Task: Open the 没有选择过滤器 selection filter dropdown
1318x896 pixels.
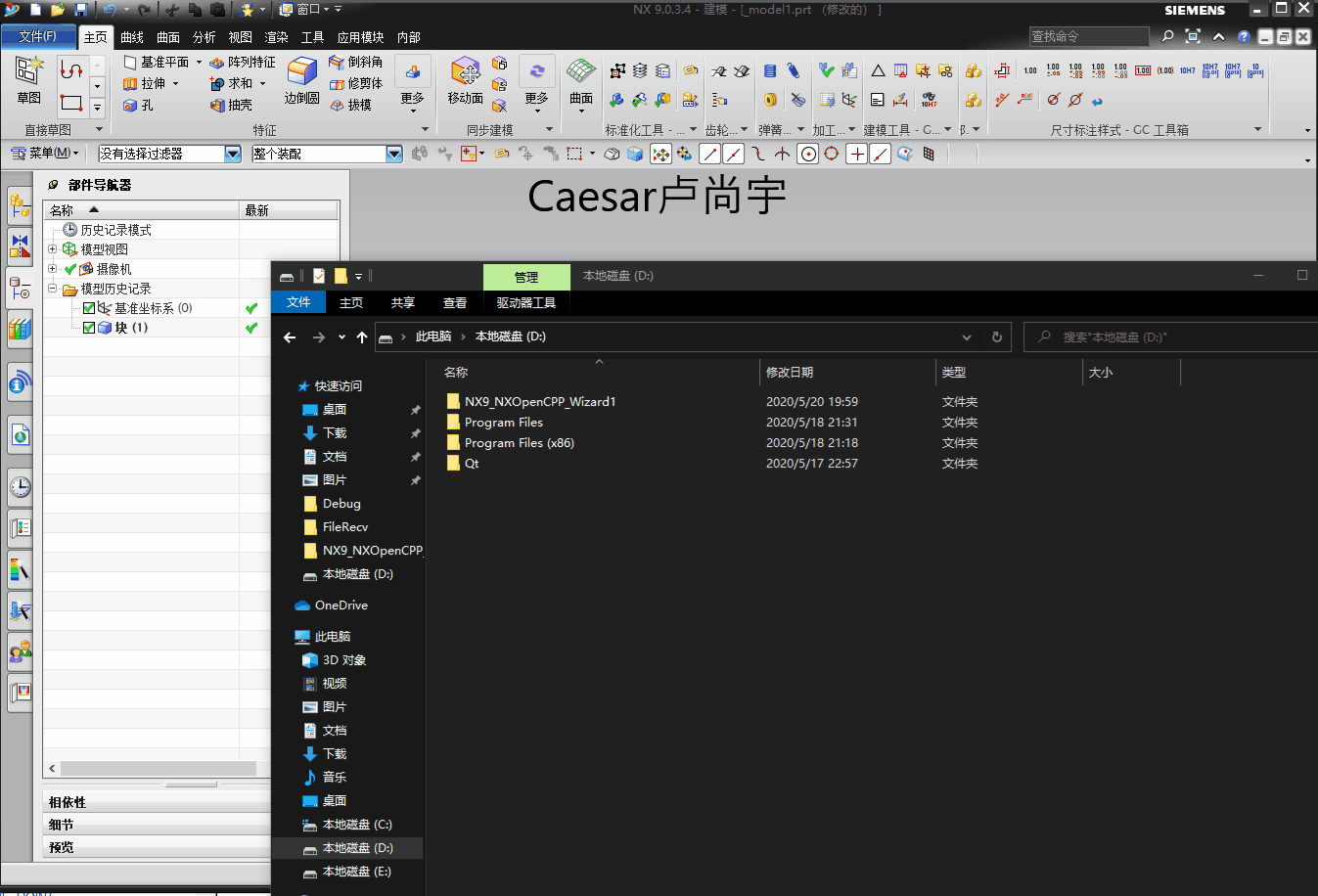Action: click(232, 153)
